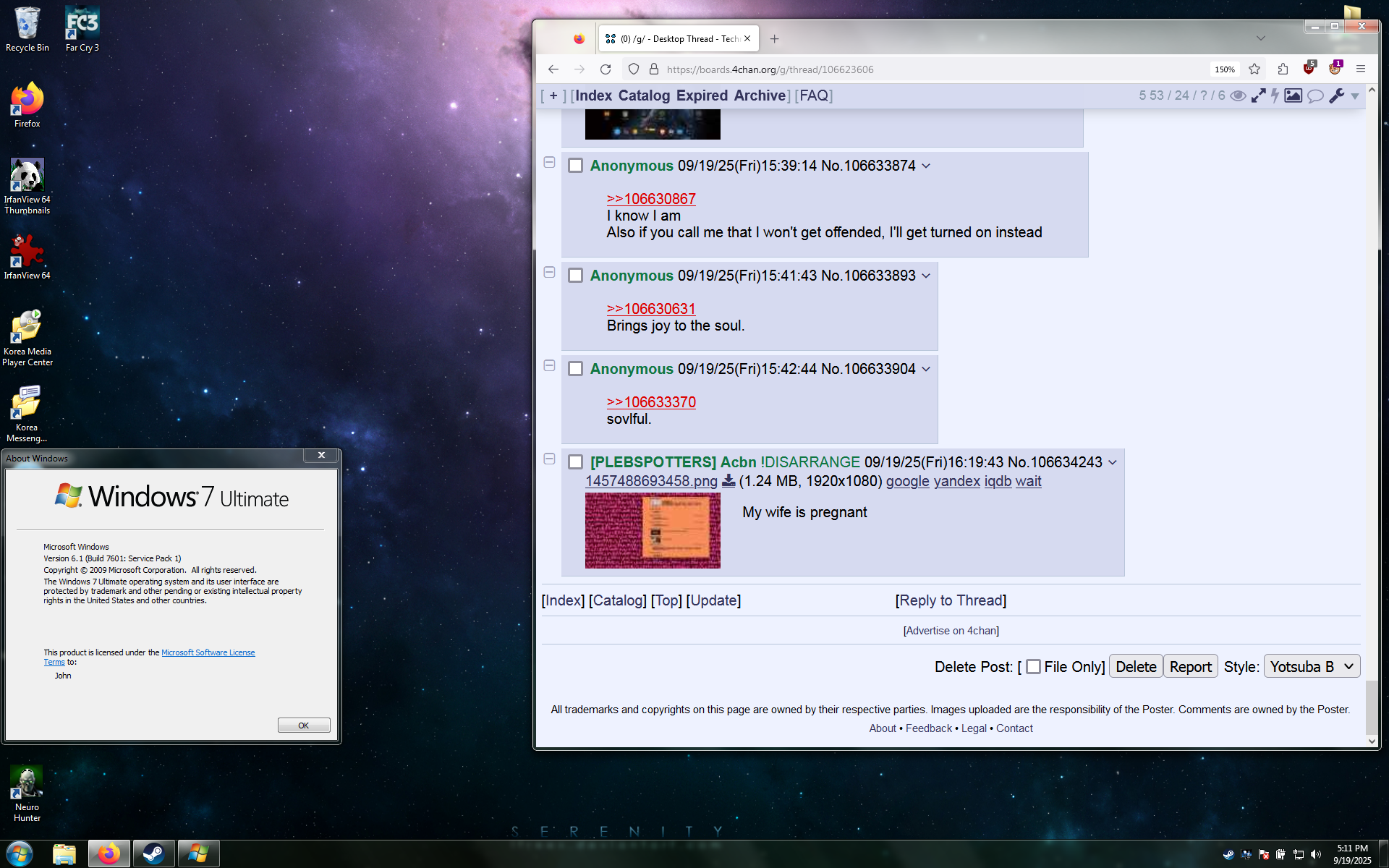Open the Catalog link in top navigation
Screen dimensions: 1389x868
[644, 95]
